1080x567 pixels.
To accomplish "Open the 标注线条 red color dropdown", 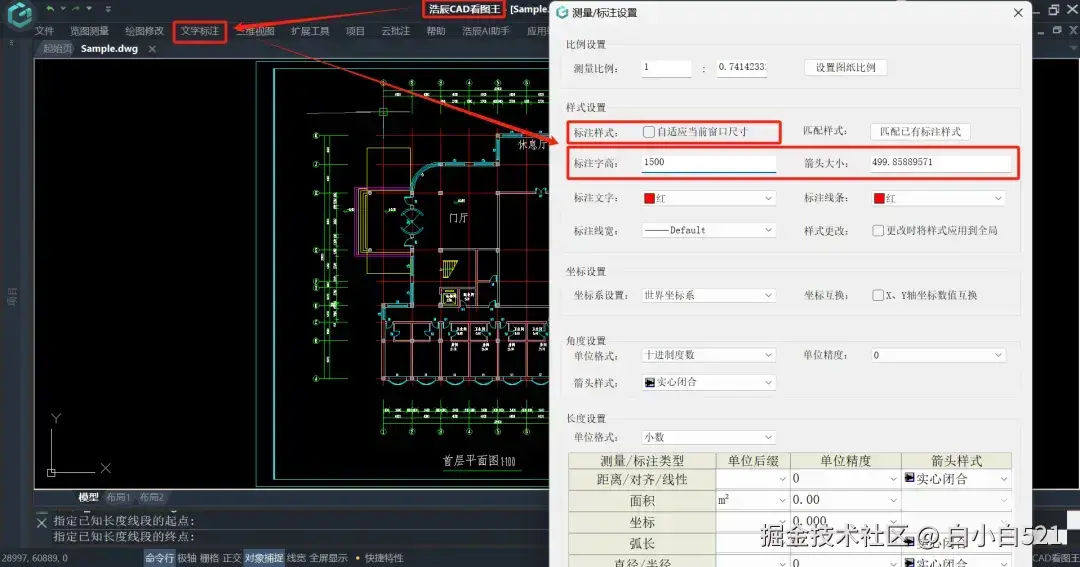I will [938, 198].
